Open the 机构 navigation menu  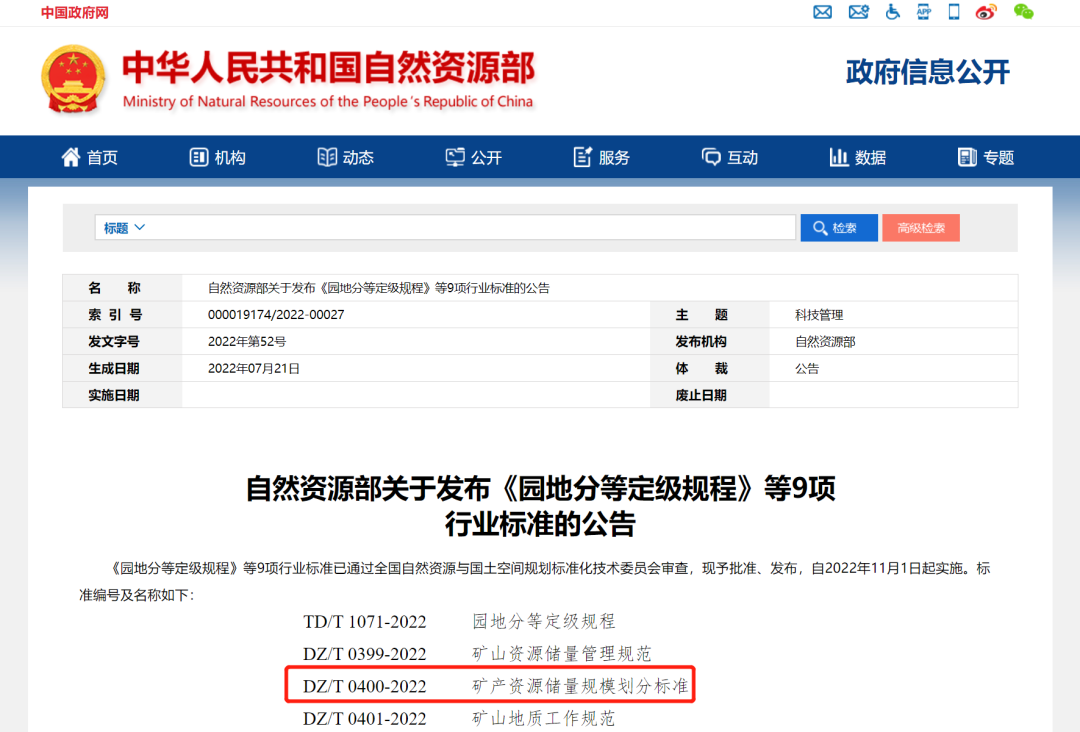(x=218, y=158)
